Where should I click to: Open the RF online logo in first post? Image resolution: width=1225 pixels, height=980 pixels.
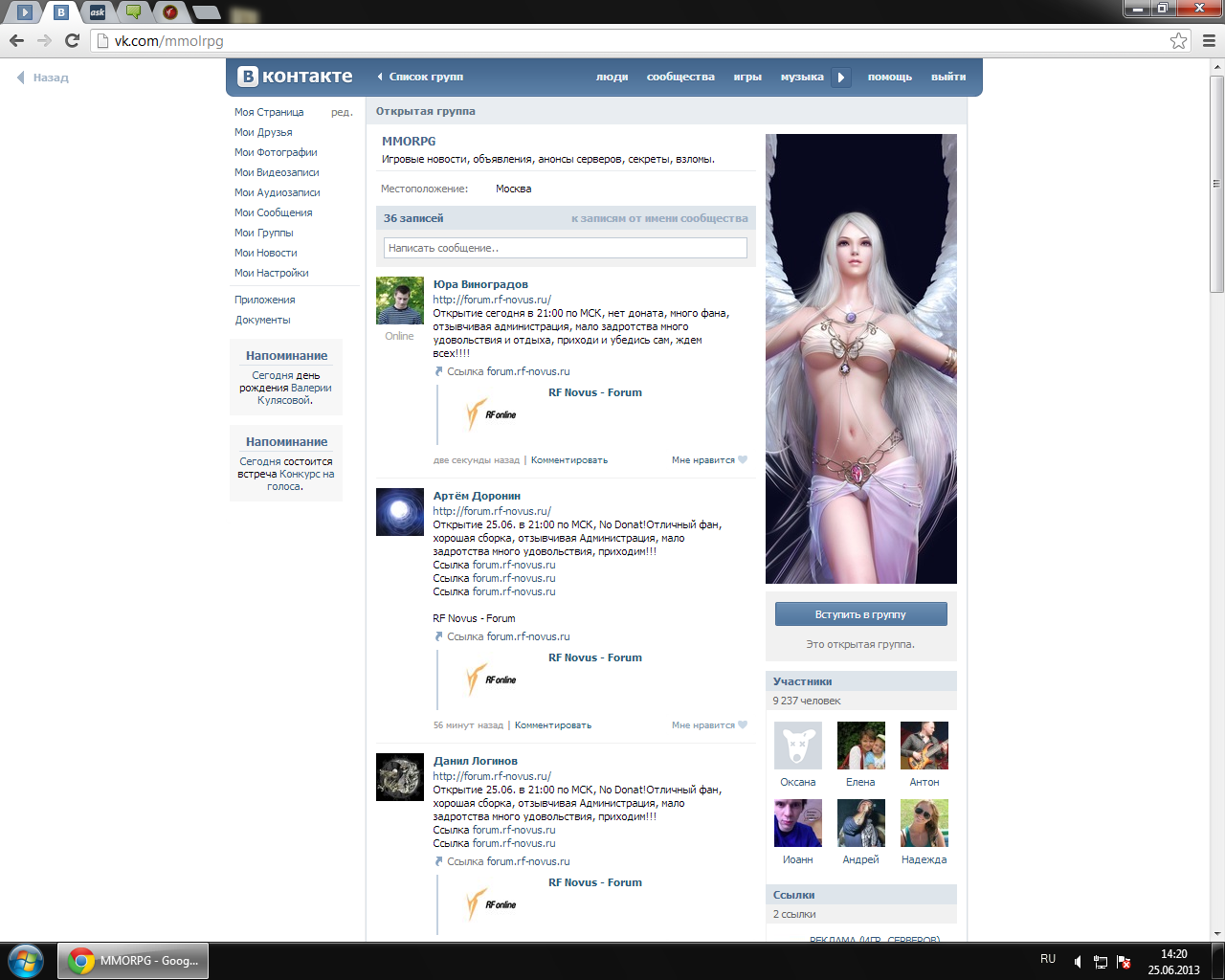tap(491, 414)
